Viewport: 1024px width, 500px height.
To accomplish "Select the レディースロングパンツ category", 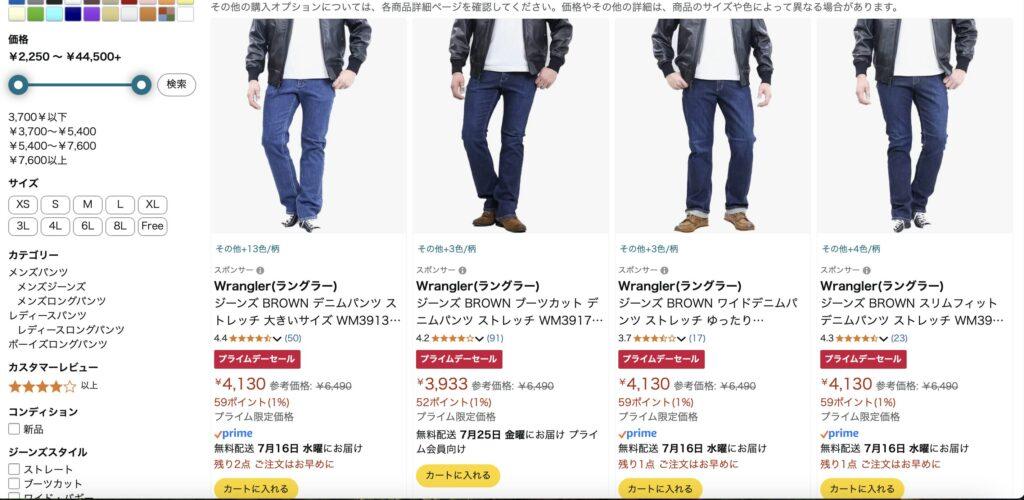I will point(71,330).
